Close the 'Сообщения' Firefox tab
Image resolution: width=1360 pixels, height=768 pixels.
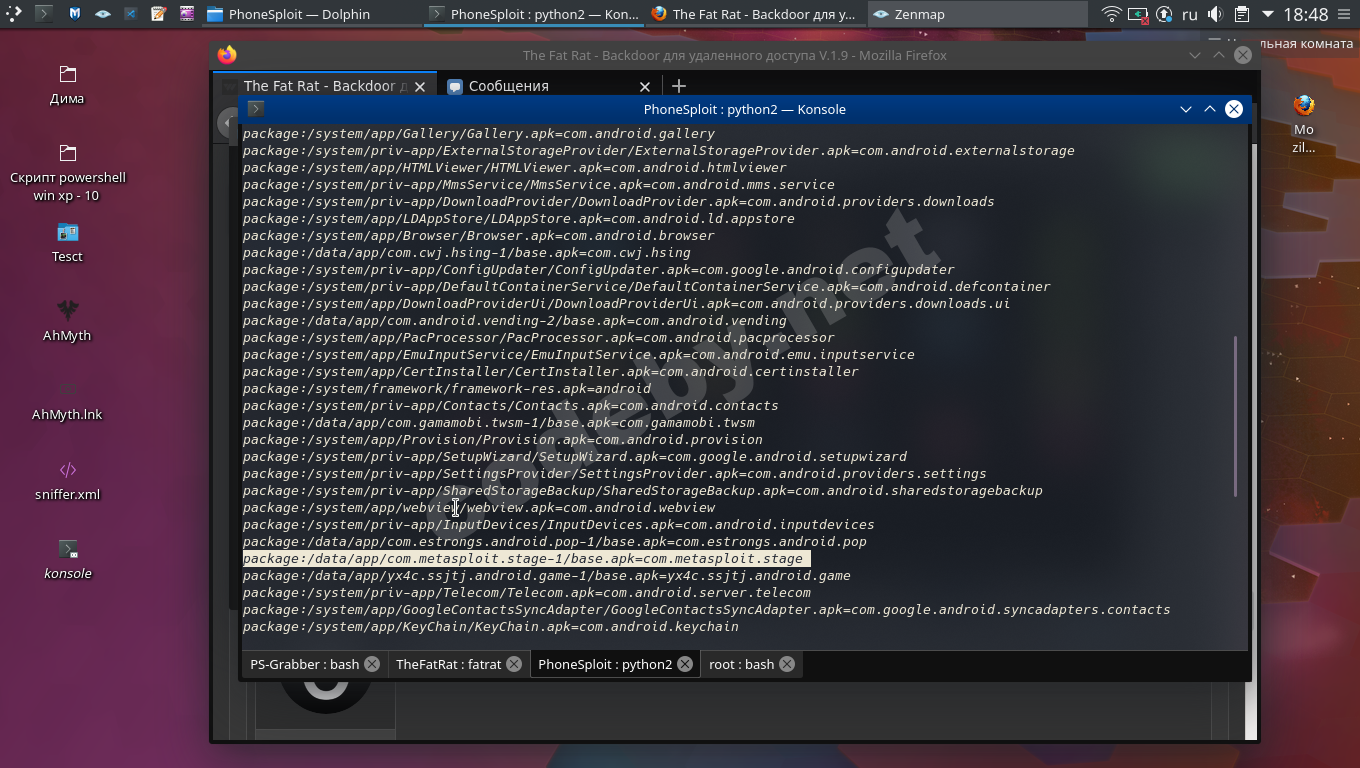coord(645,87)
